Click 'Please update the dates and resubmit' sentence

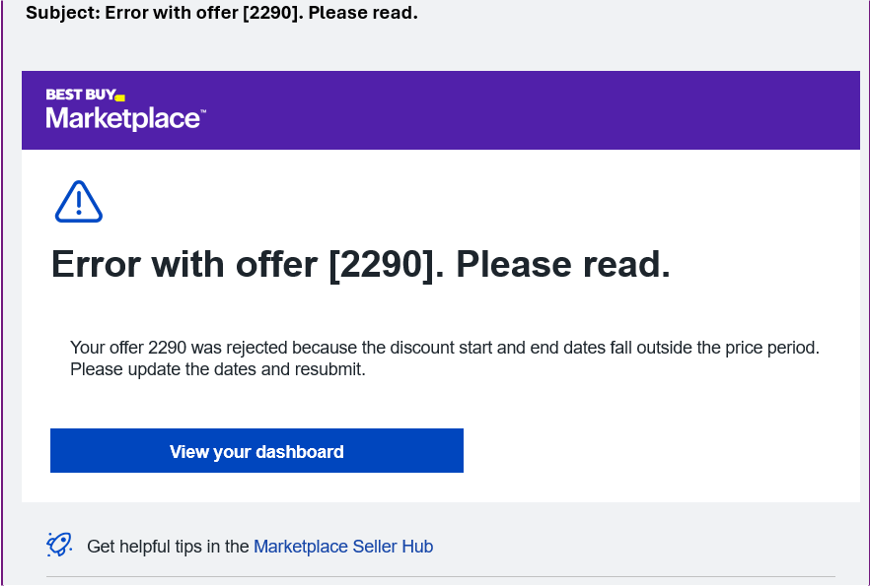[218, 369]
